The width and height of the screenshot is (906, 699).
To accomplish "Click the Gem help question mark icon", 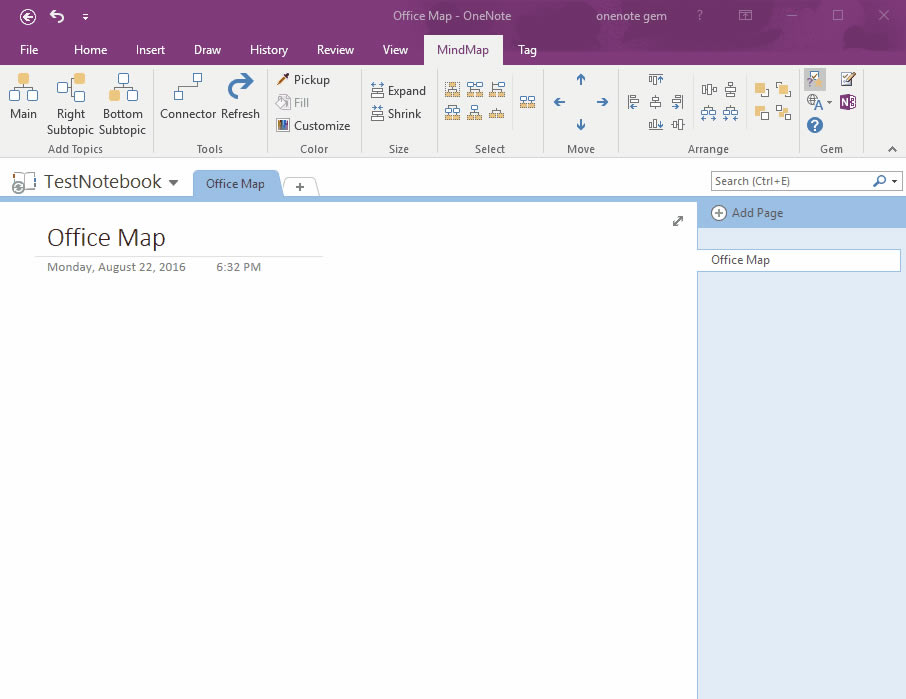I will (x=814, y=124).
